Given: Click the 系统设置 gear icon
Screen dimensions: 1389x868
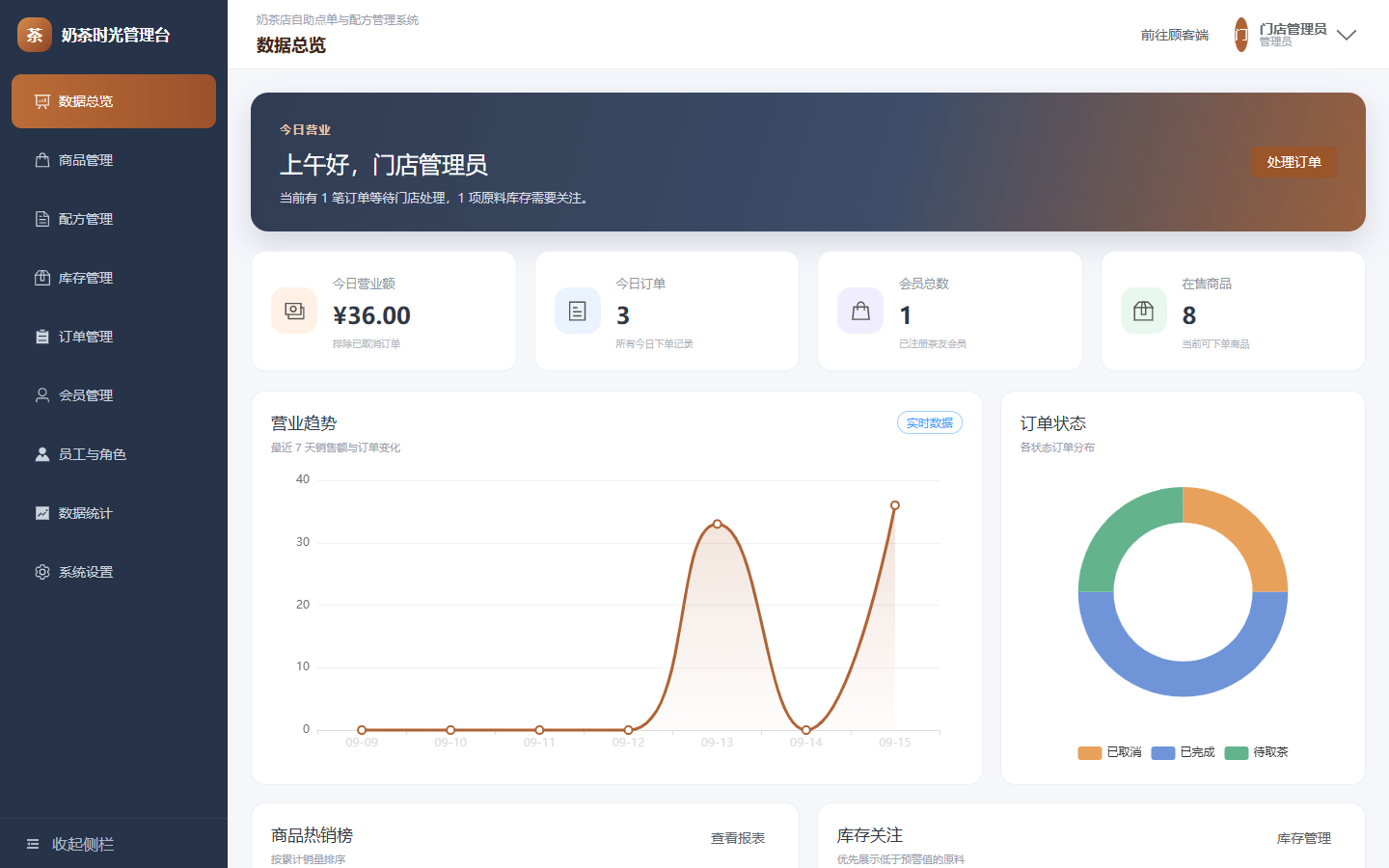Looking at the screenshot, I should coord(42,572).
